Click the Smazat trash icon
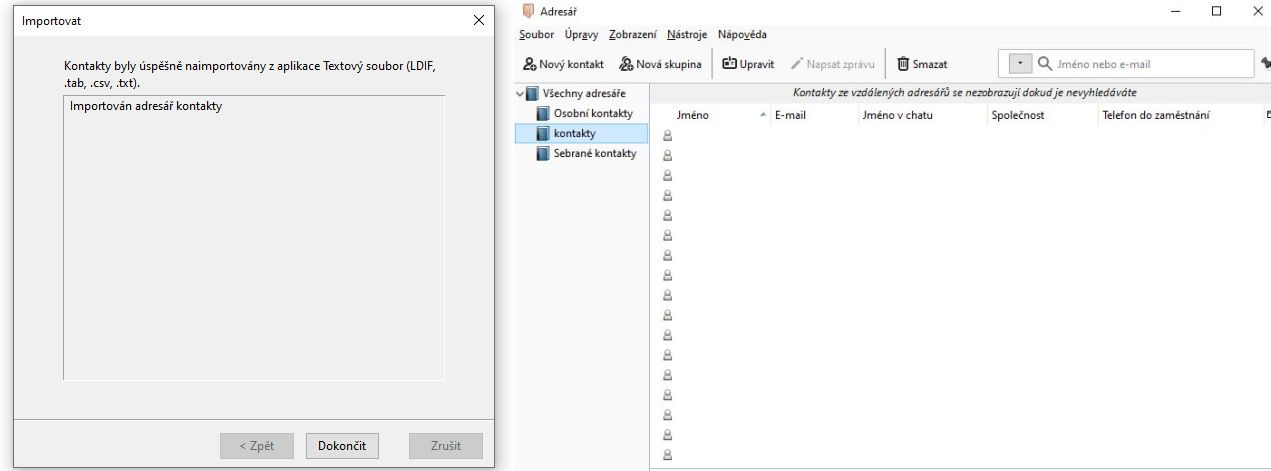1271x471 pixels. point(903,64)
